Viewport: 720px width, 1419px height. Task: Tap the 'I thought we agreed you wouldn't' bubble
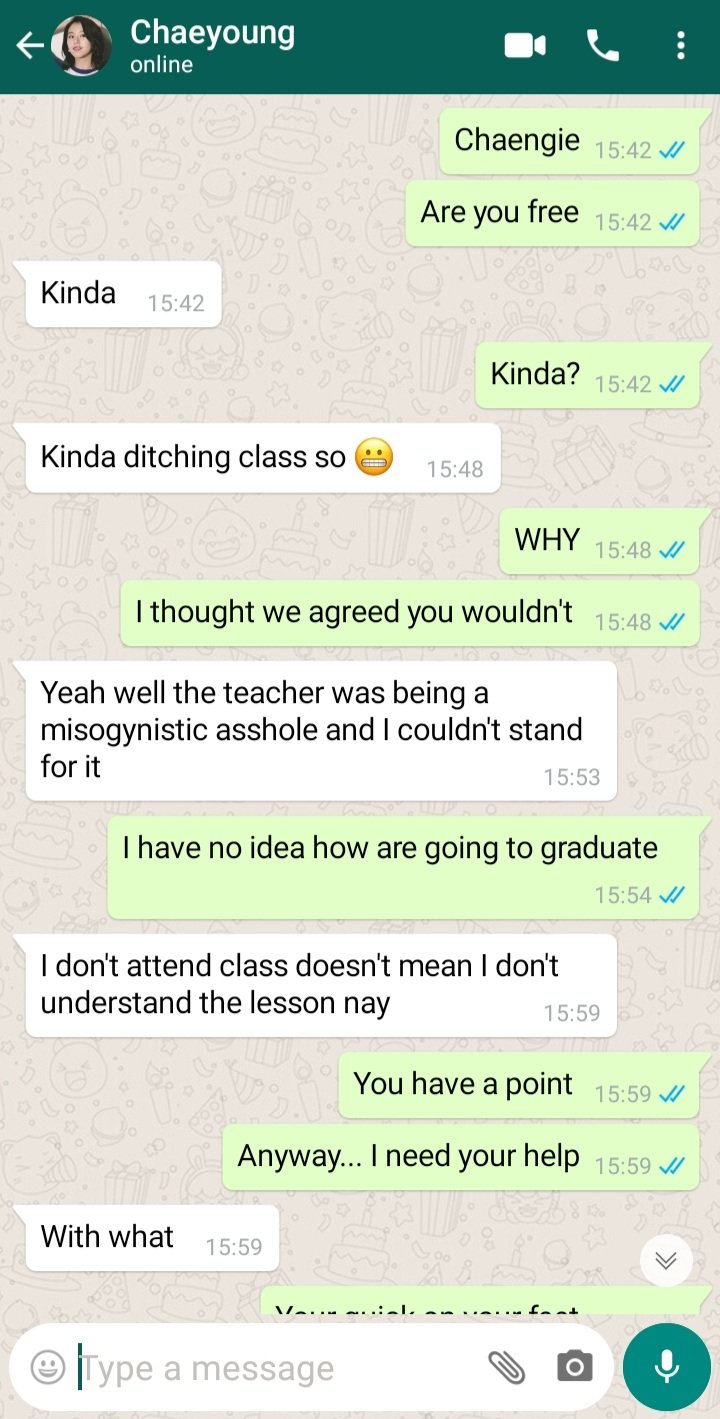tap(410, 613)
